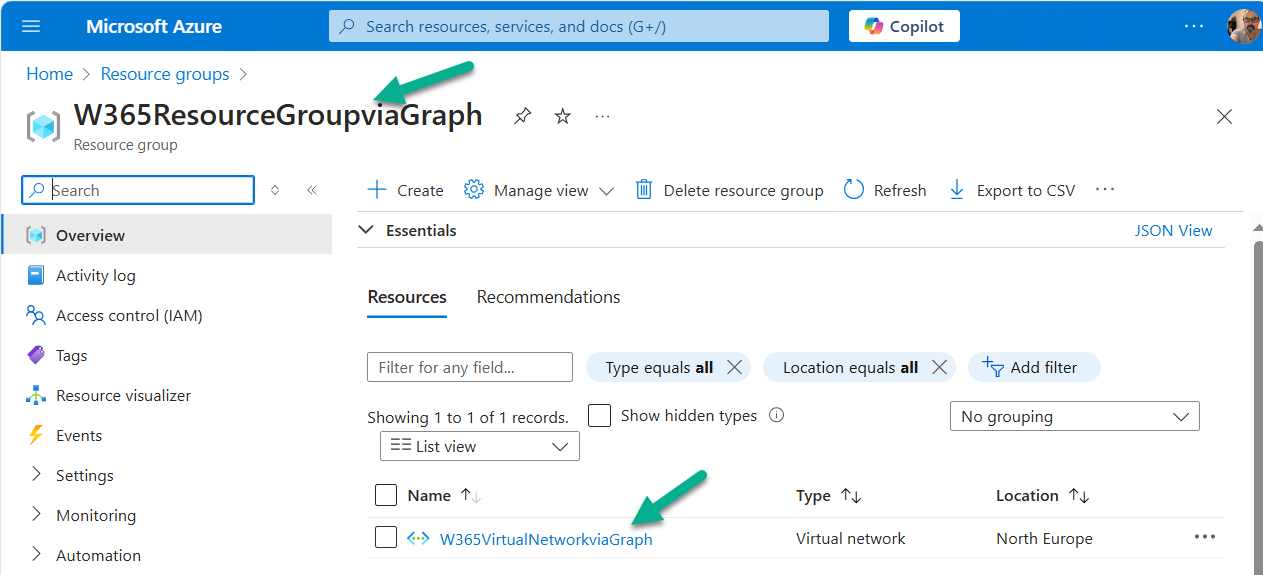Select Overview in the sidebar
1263x575 pixels.
pos(166,235)
